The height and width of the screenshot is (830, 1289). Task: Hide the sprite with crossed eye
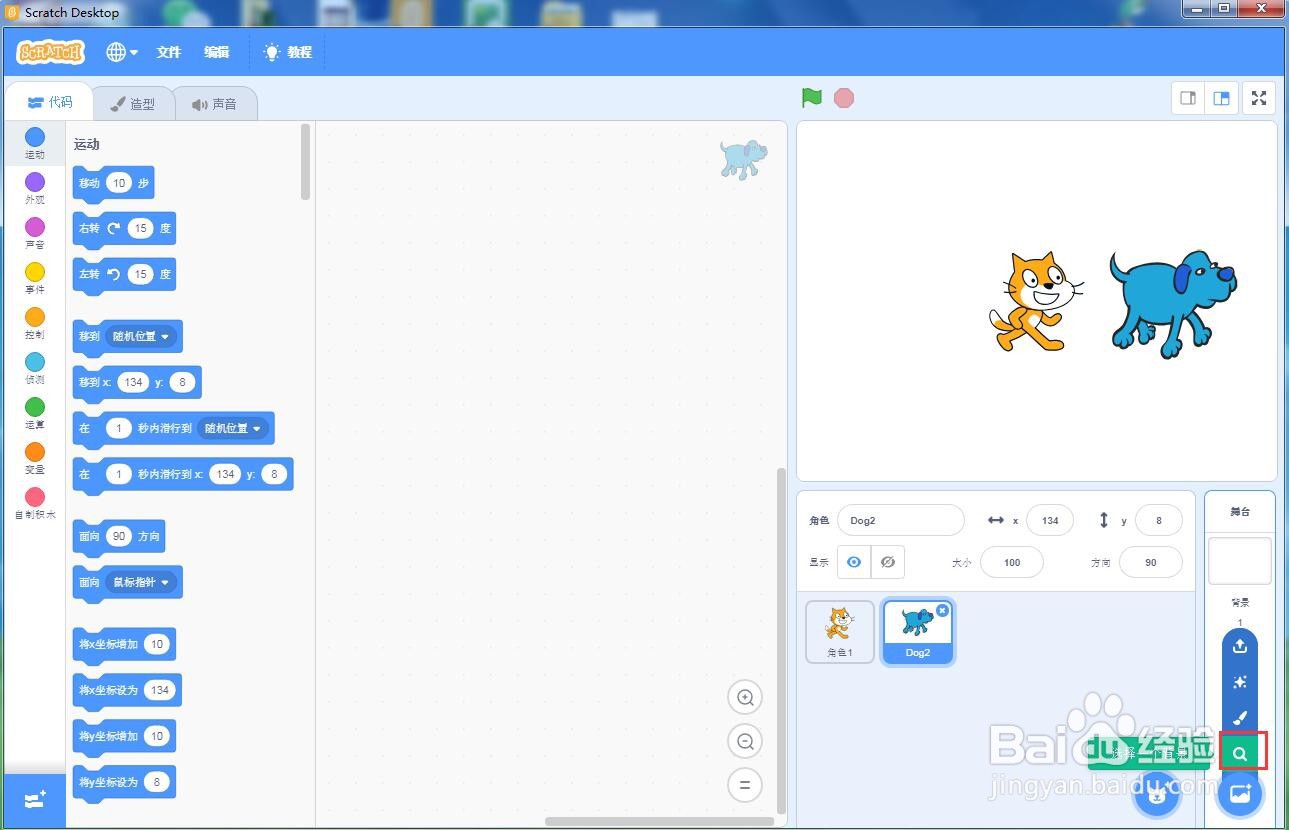(x=888, y=562)
